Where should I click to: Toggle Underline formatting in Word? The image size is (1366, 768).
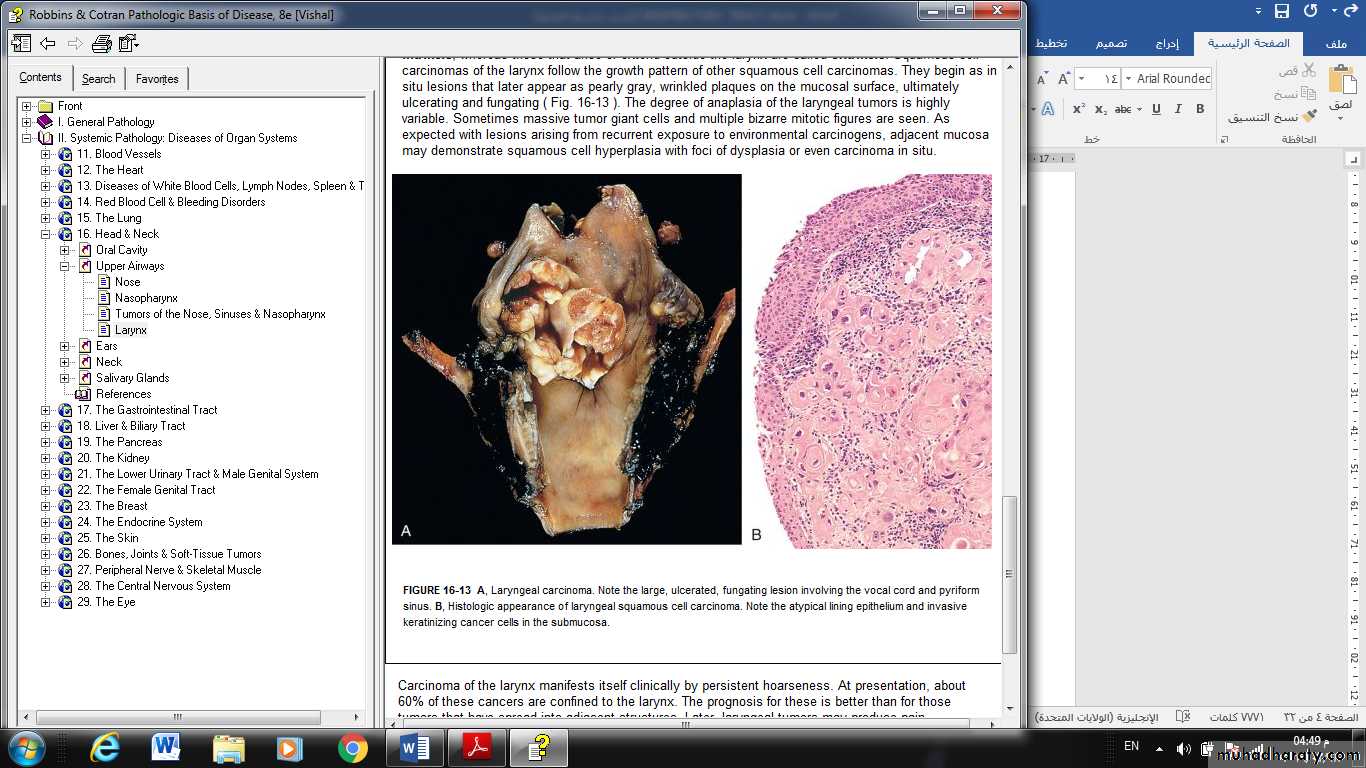(x=1156, y=109)
